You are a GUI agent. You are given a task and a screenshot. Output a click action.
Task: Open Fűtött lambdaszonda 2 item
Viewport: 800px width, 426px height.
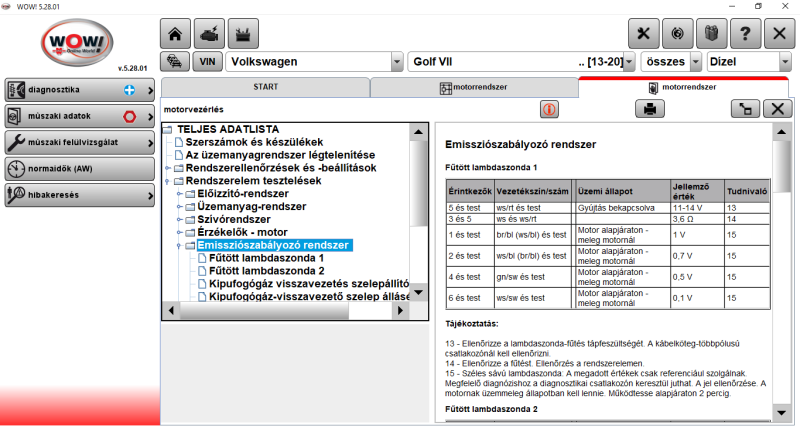[266, 271]
